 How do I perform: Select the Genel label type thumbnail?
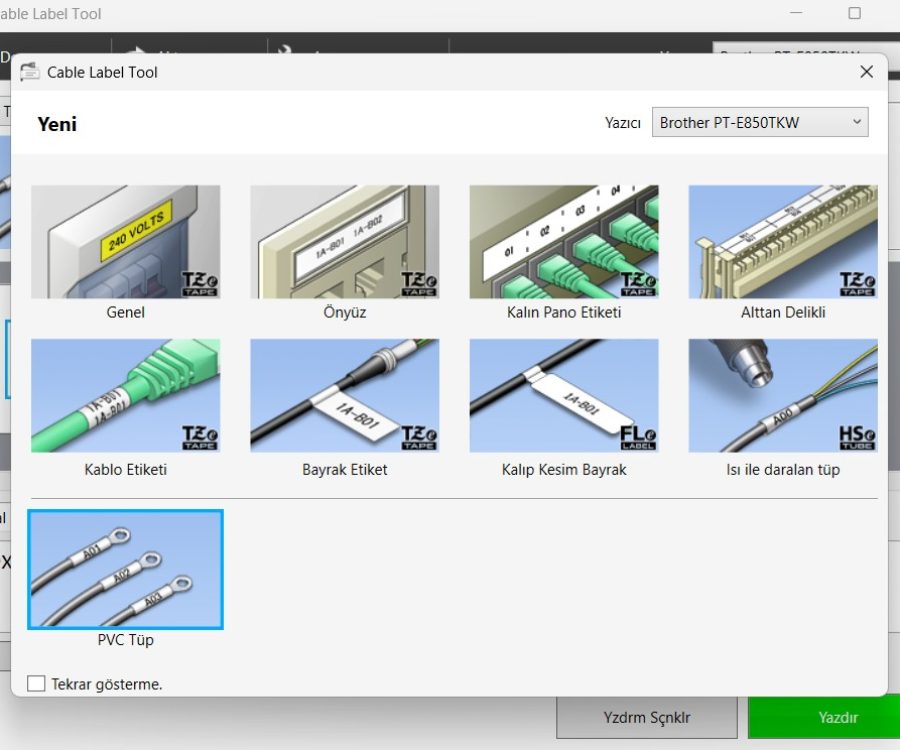[125, 242]
